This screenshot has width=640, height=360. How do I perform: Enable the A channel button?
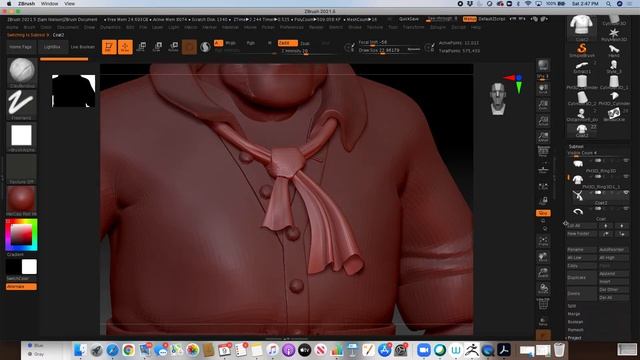218,43
